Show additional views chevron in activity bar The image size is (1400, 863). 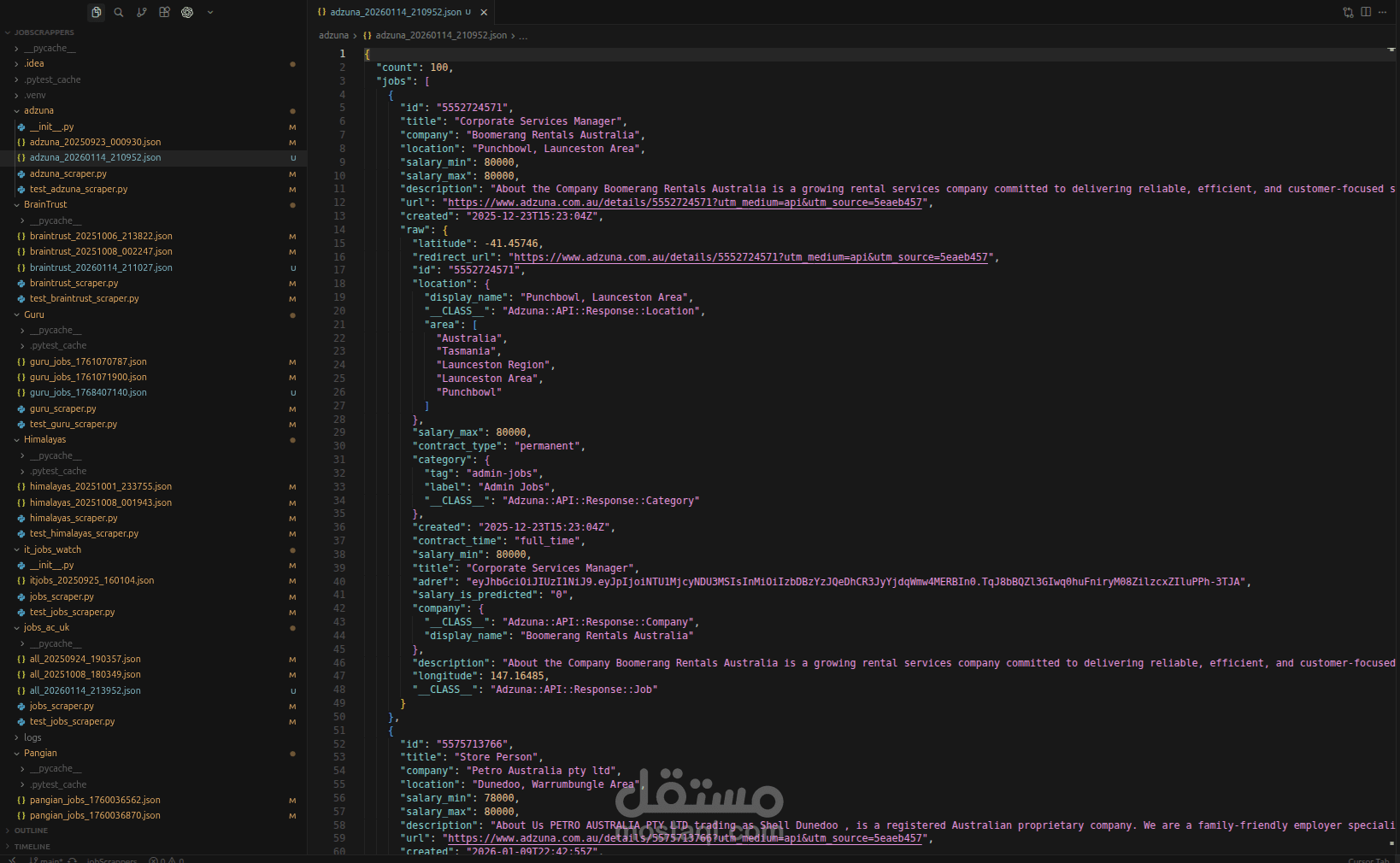pos(210,12)
